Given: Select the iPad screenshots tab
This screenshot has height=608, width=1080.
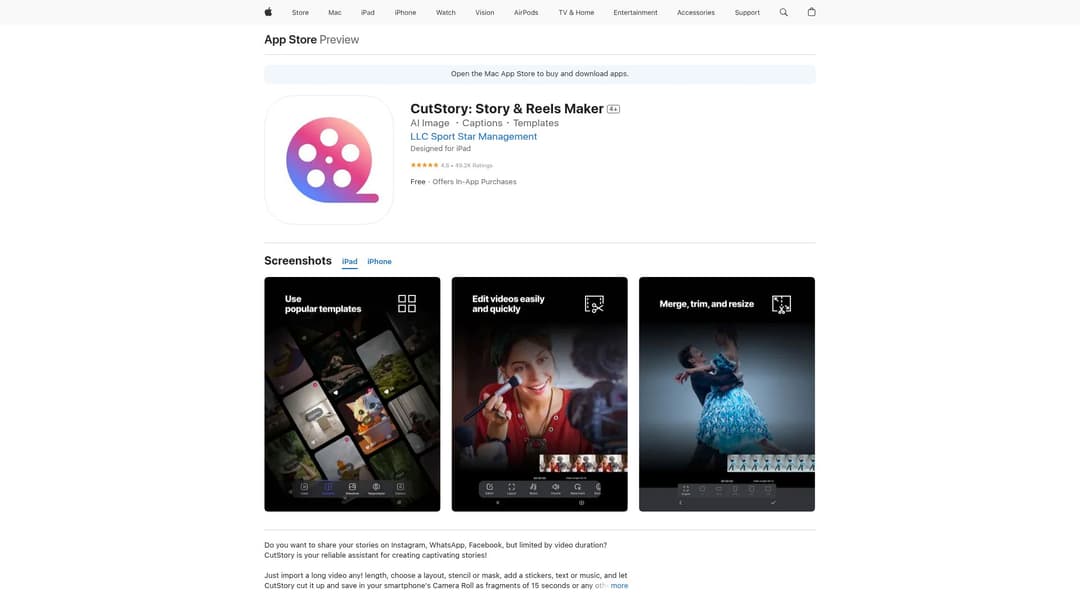Looking at the screenshot, I should click(350, 262).
